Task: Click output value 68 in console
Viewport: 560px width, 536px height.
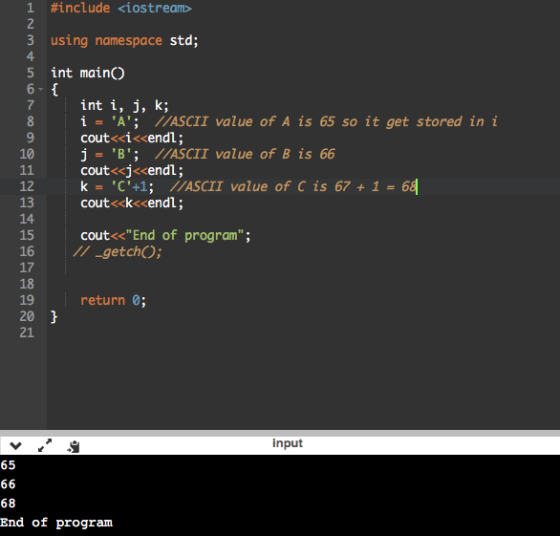Action: click(8, 504)
